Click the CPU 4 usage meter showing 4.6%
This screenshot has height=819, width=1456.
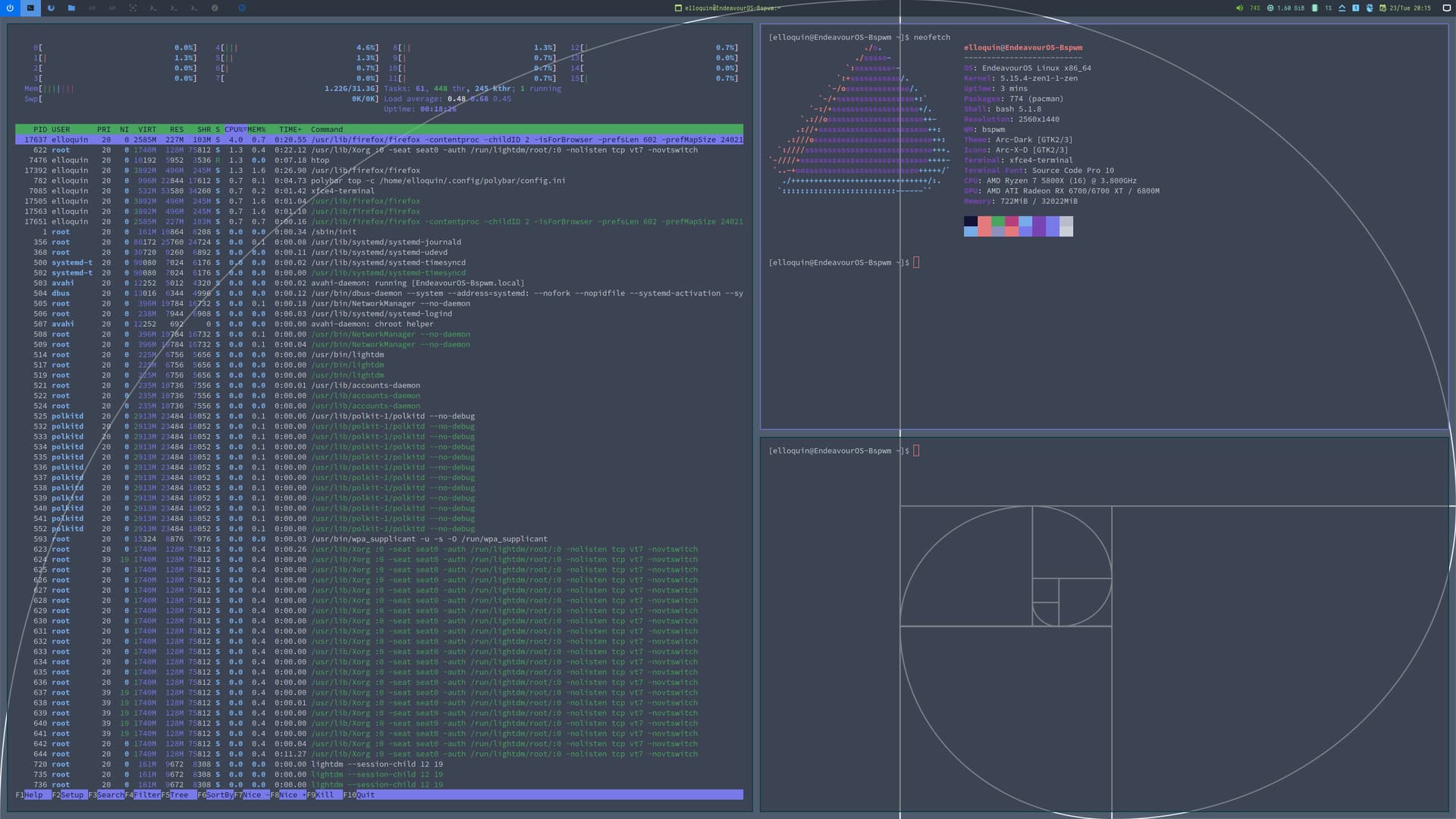(297, 48)
